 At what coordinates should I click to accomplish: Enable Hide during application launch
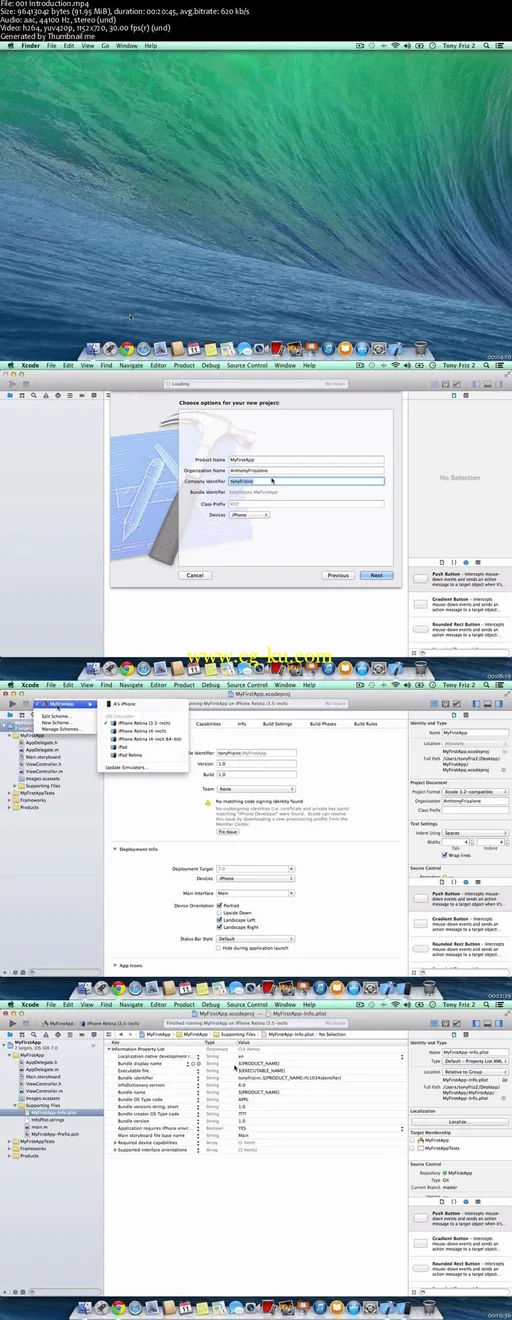(220, 947)
